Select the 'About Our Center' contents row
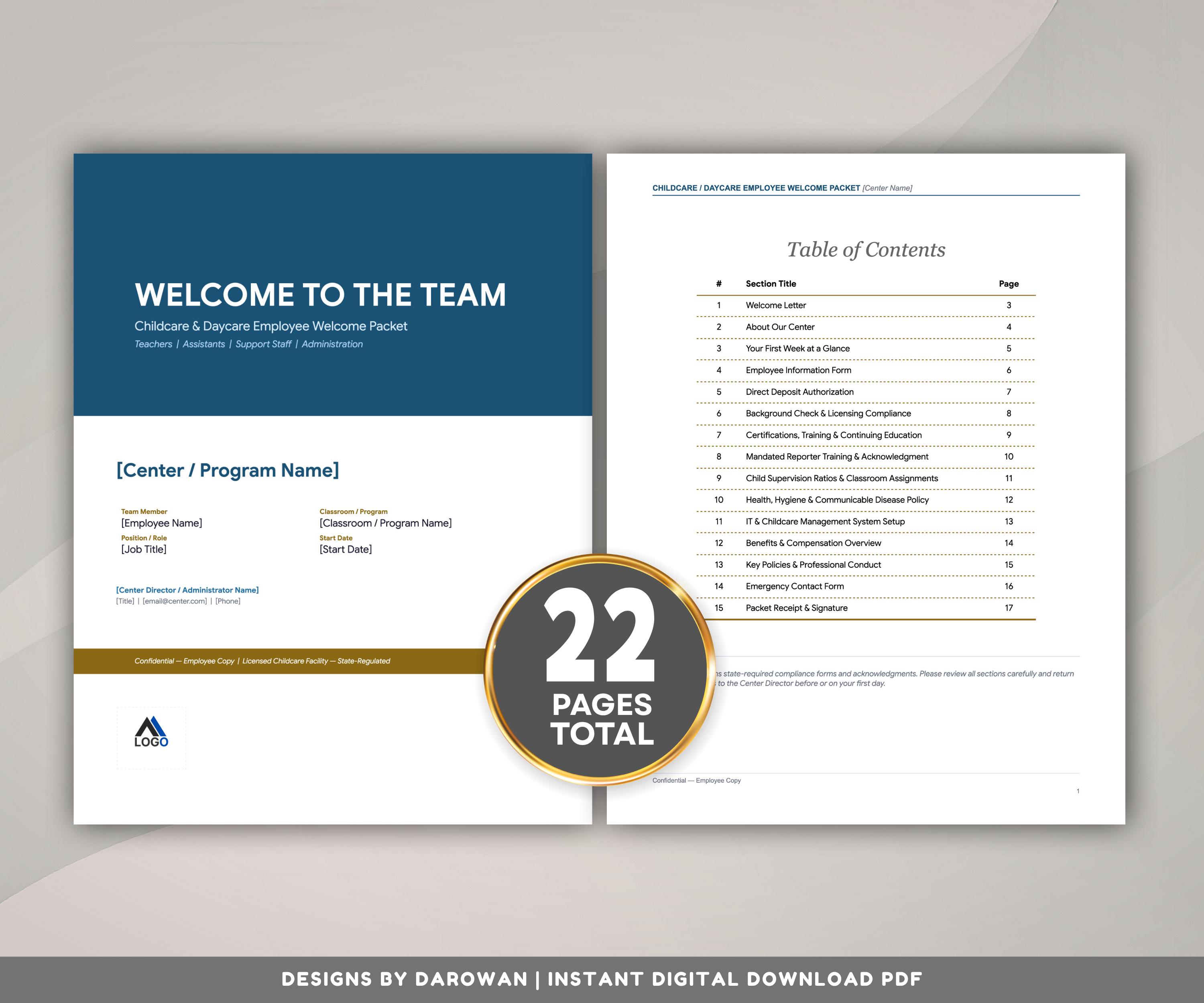1204x1003 pixels. click(x=866, y=327)
